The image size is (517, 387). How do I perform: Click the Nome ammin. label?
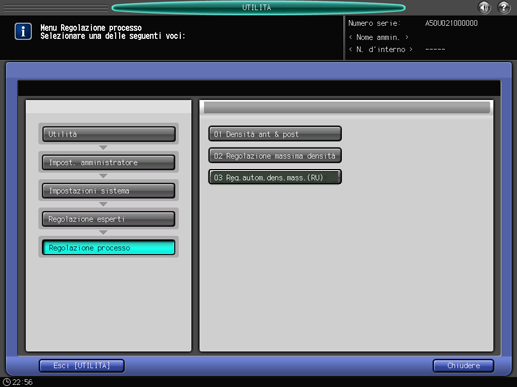pos(378,37)
